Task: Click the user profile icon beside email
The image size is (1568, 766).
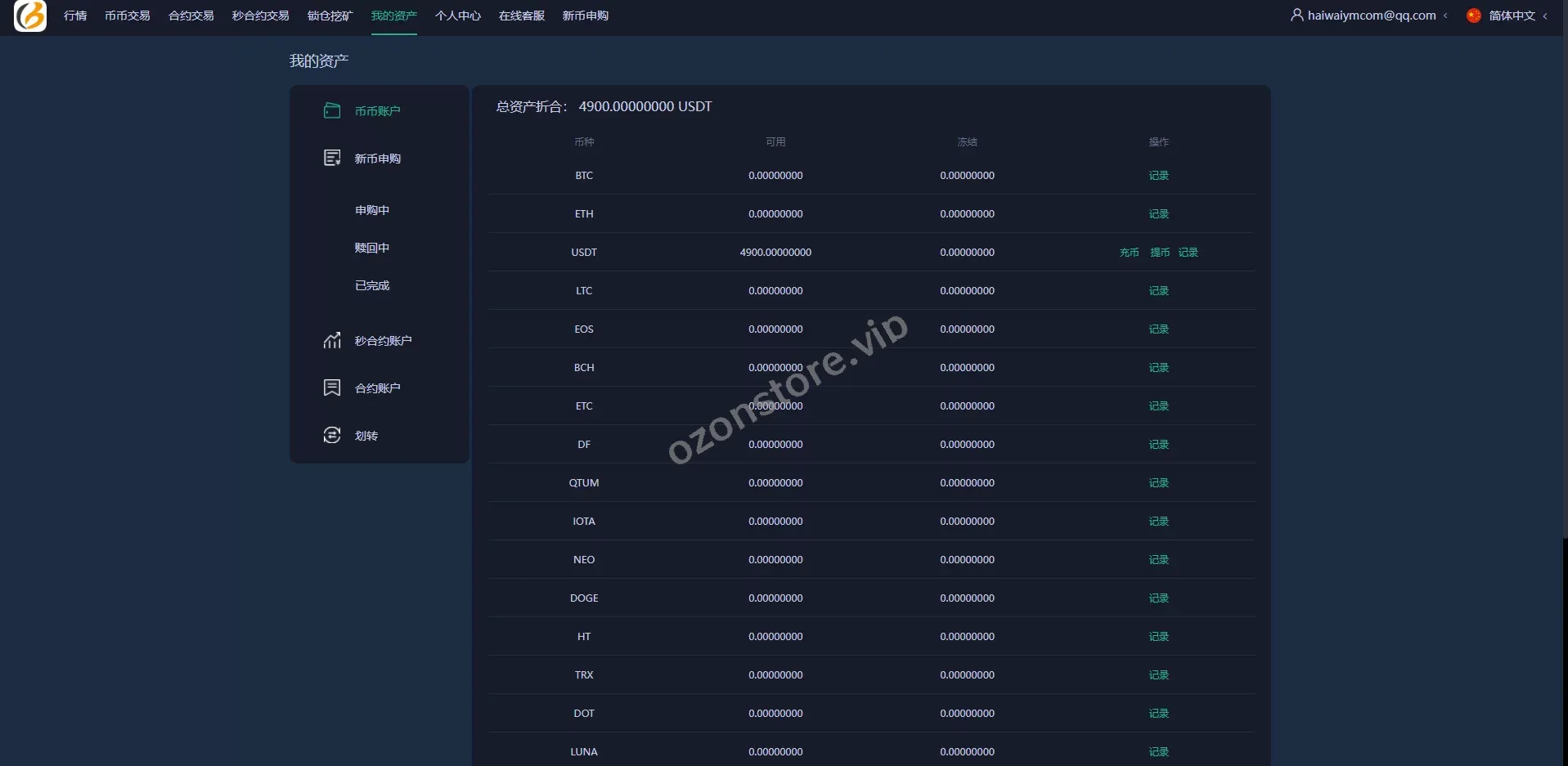Action: (x=1296, y=15)
